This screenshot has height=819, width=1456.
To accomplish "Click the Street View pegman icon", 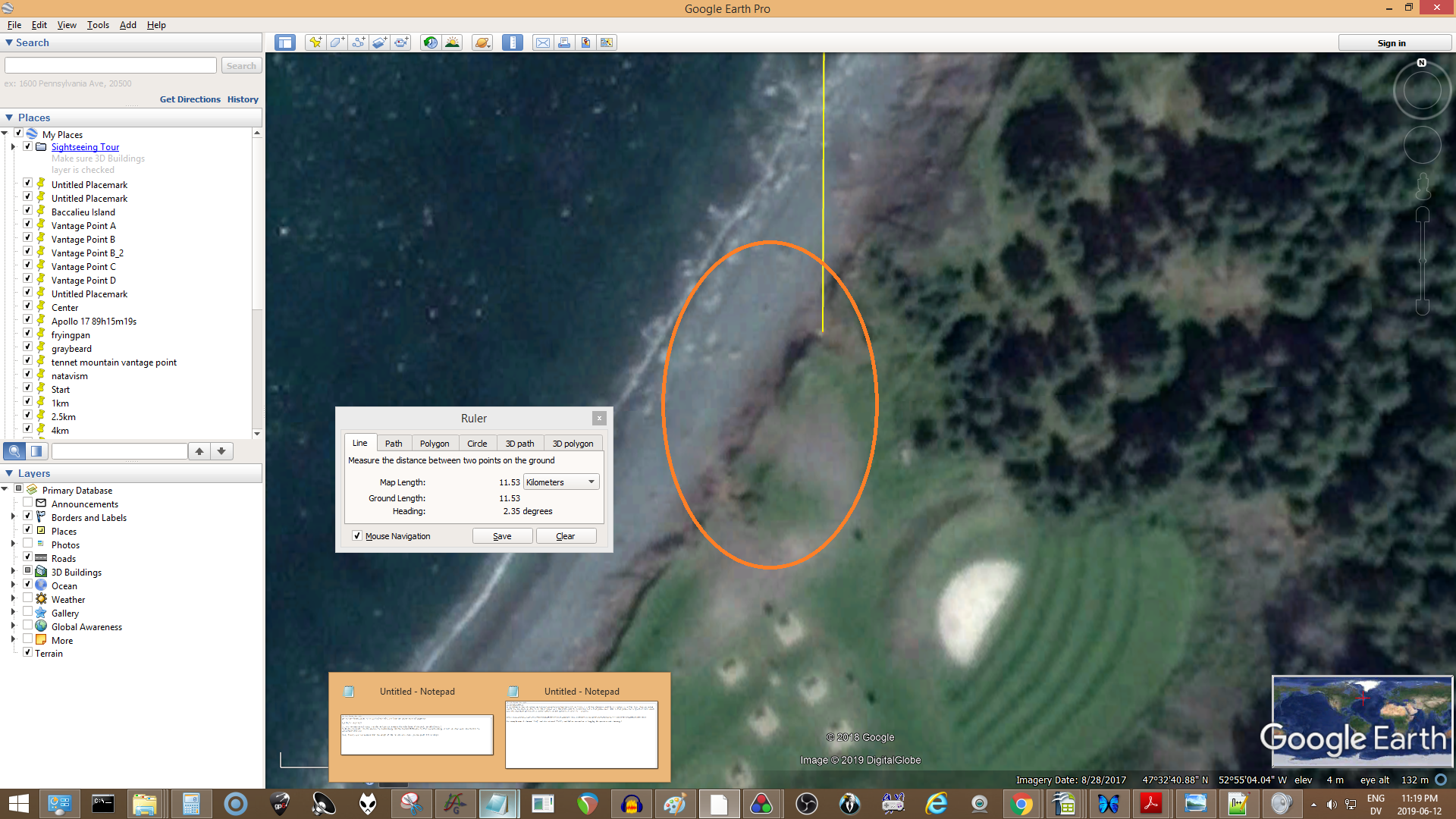I will [x=1423, y=186].
